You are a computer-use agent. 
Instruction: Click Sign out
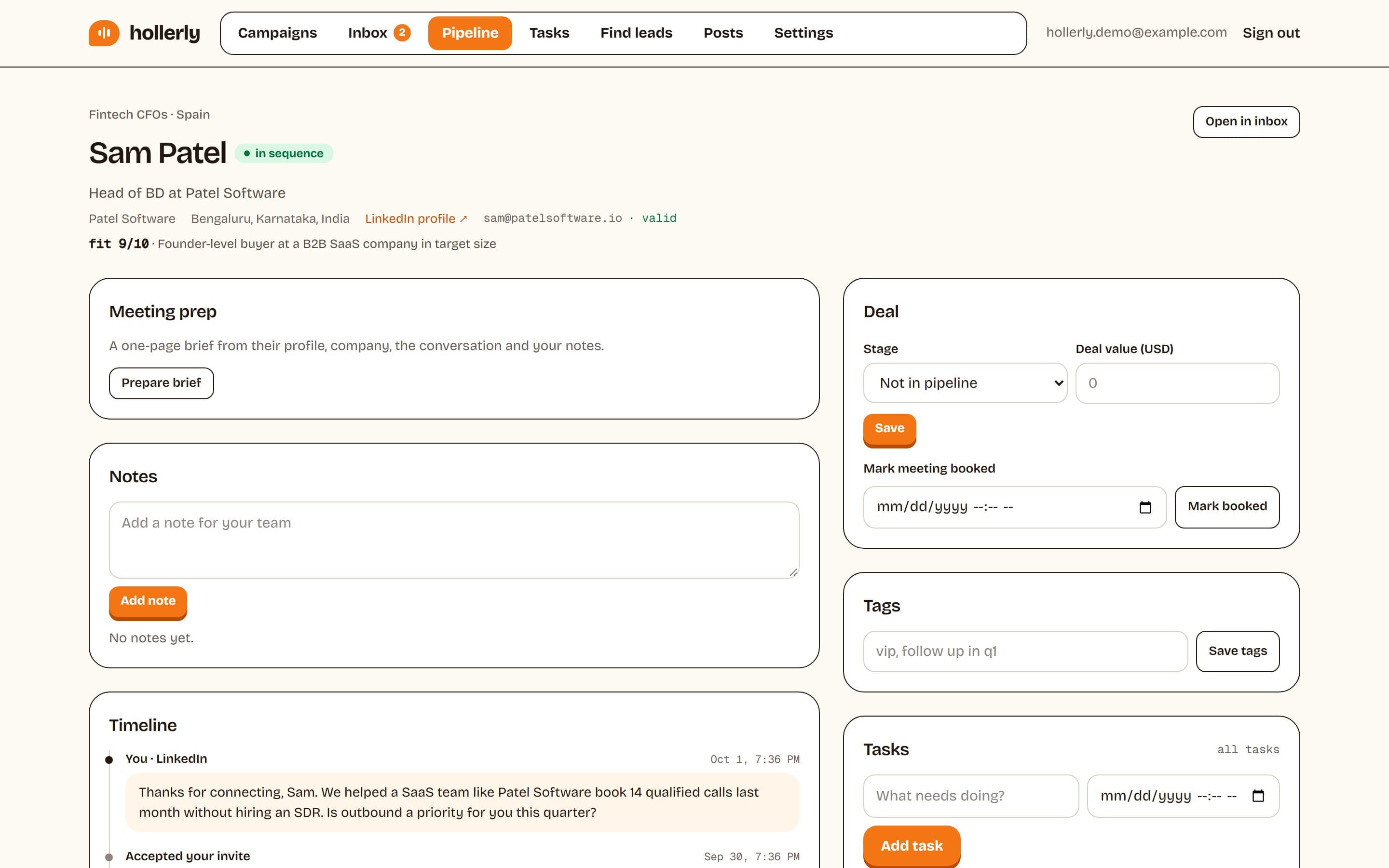click(x=1271, y=33)
